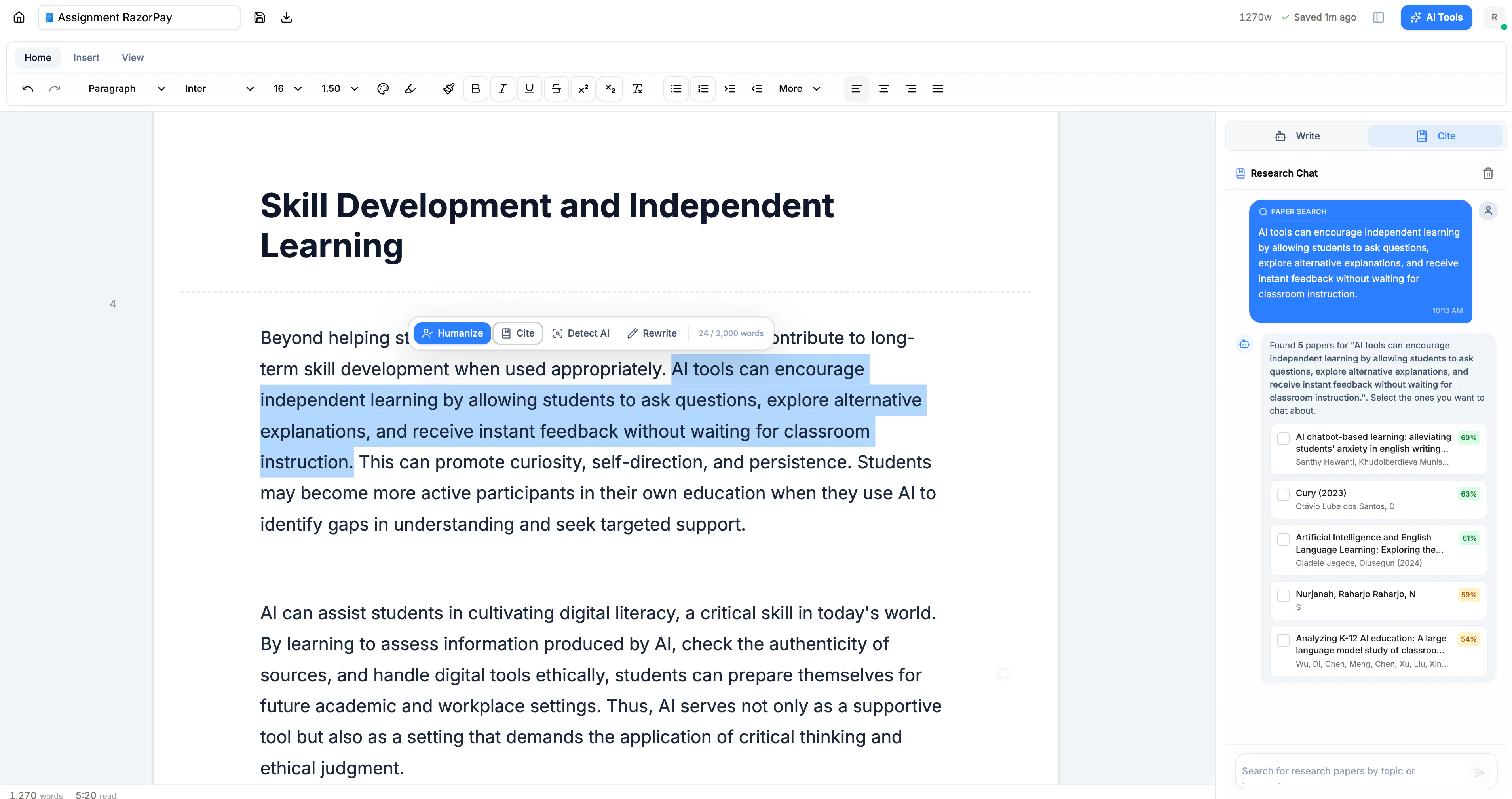Click the send search arrow icon
Image resolution: width=1512 pixels, height=799 pixels.
click(1480, 773)
